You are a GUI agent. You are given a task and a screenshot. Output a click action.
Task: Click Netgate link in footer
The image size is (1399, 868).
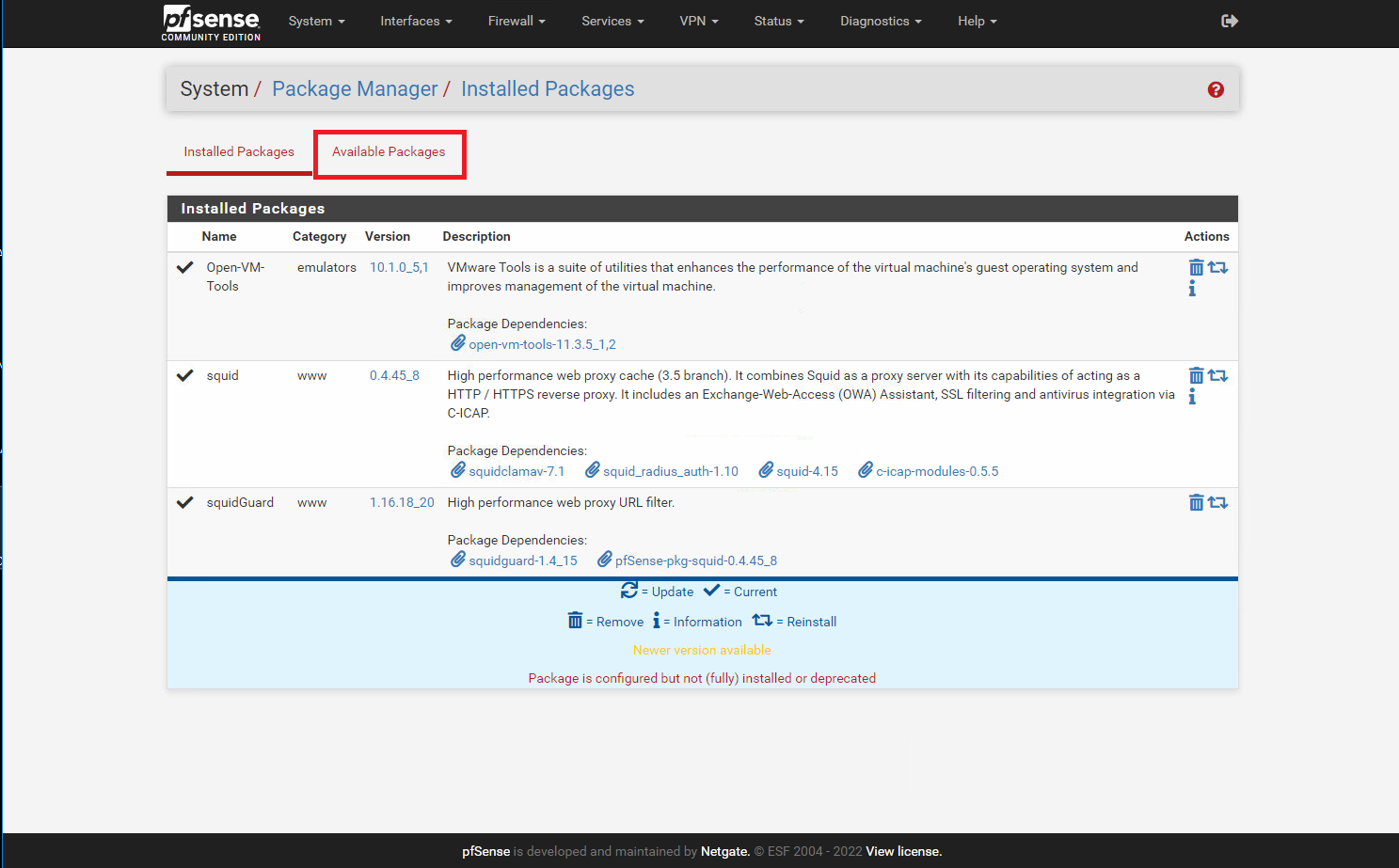click(724, 852)
